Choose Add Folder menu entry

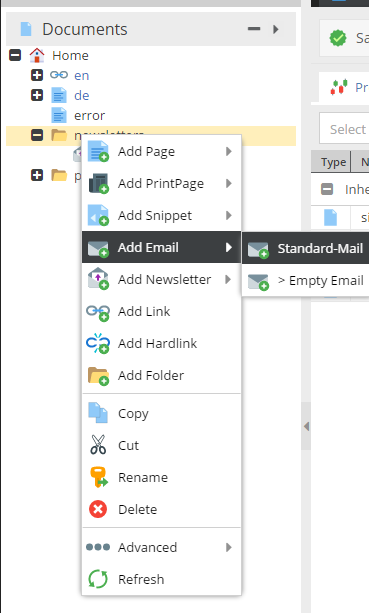[161, 375]
